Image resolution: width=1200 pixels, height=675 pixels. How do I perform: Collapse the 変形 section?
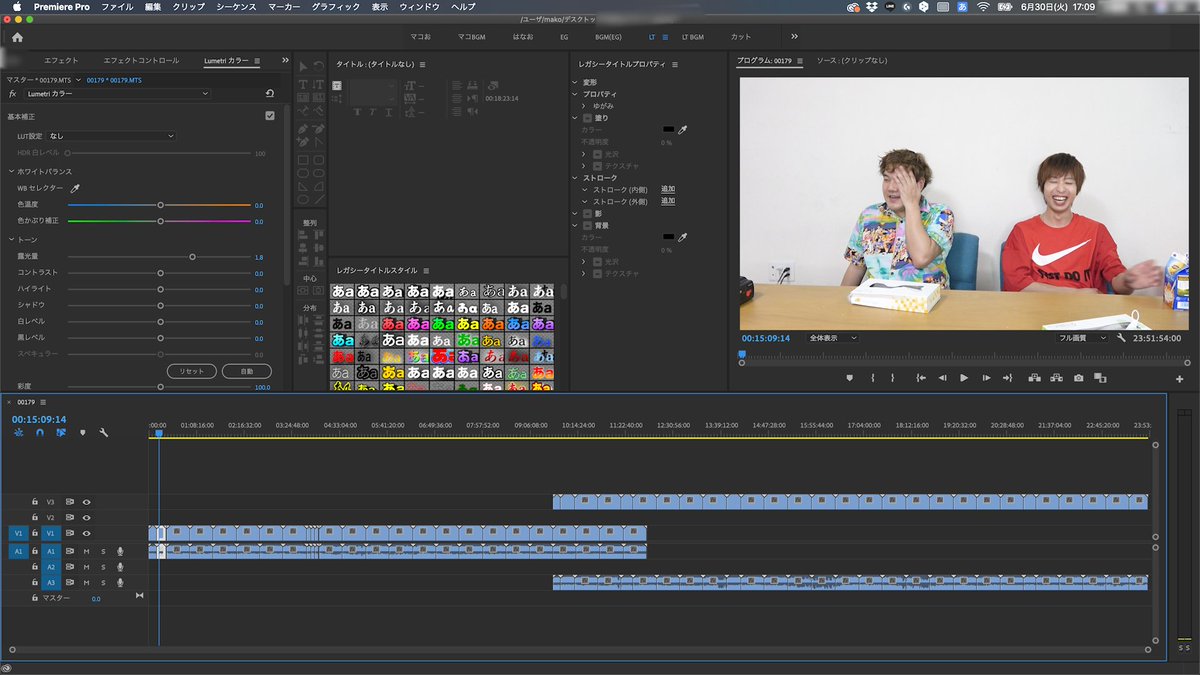(x=575, y=82)
